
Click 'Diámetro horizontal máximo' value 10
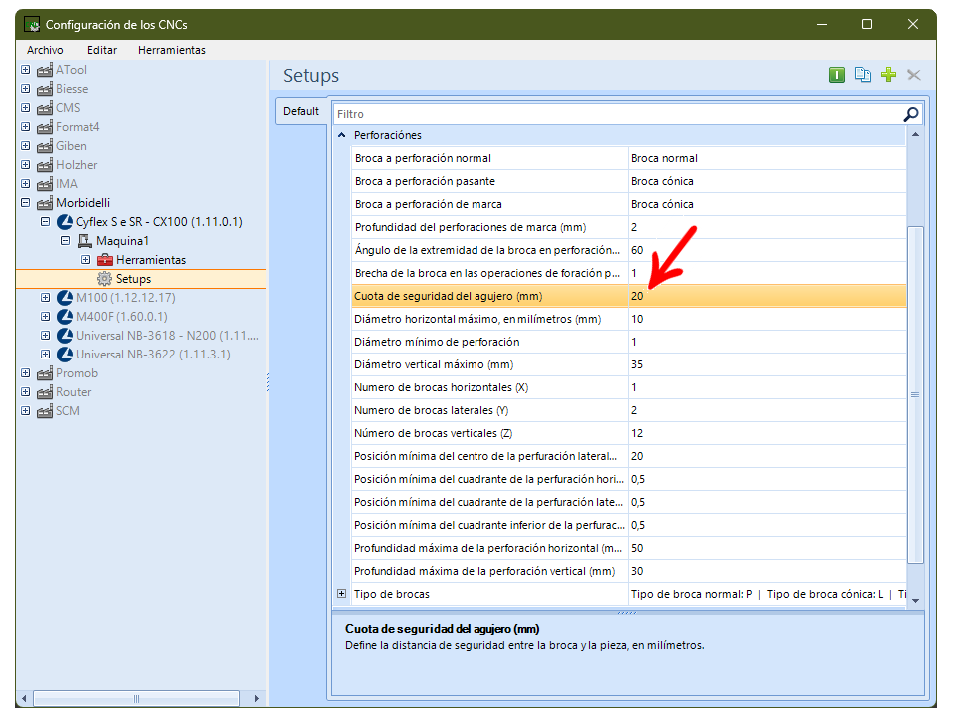pyautogui.click(x=766, y=319)
